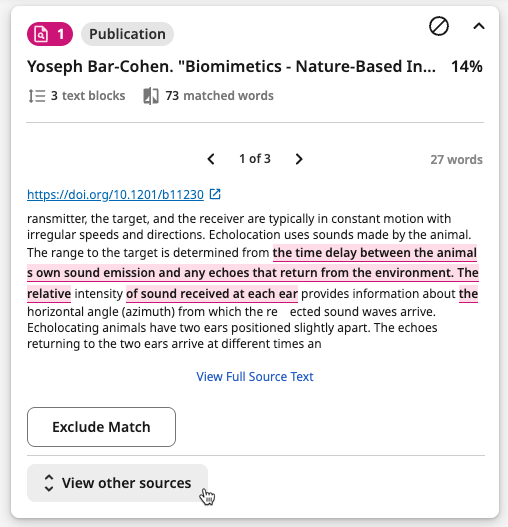Image resolution: width=508 pixels, height=527 pixels.
Task: Click the matched words compare icon
Action: 151,96
